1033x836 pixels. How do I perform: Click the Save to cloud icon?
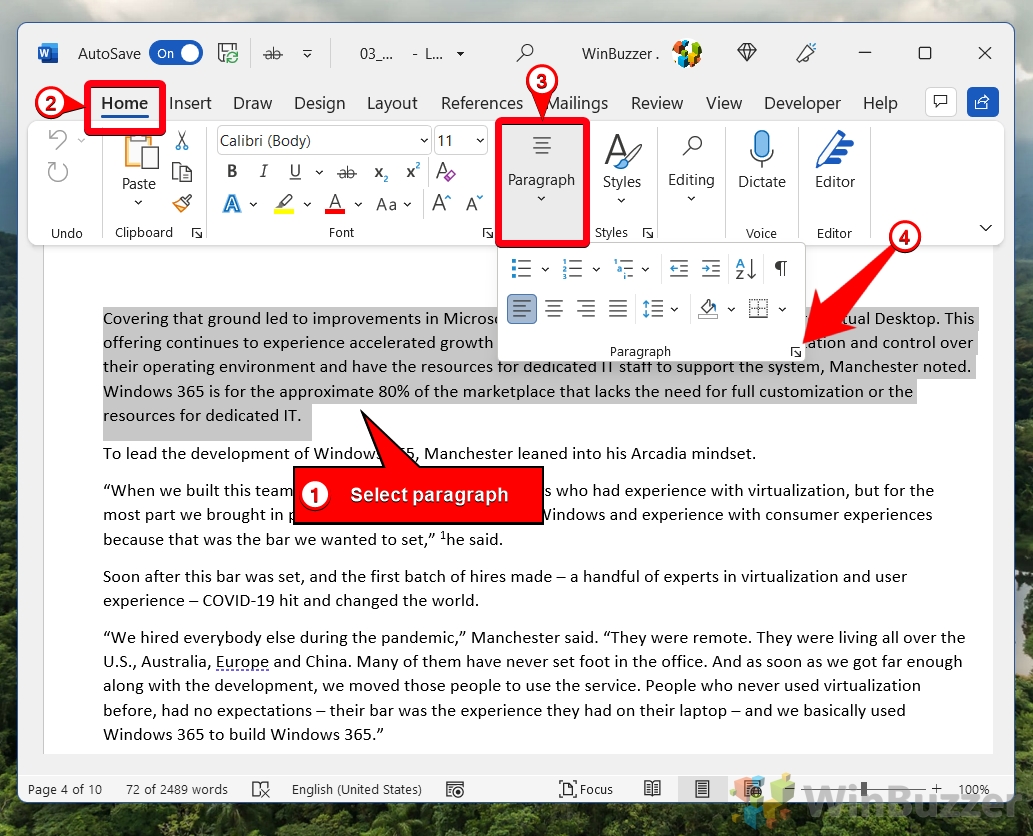coord(228,53)
